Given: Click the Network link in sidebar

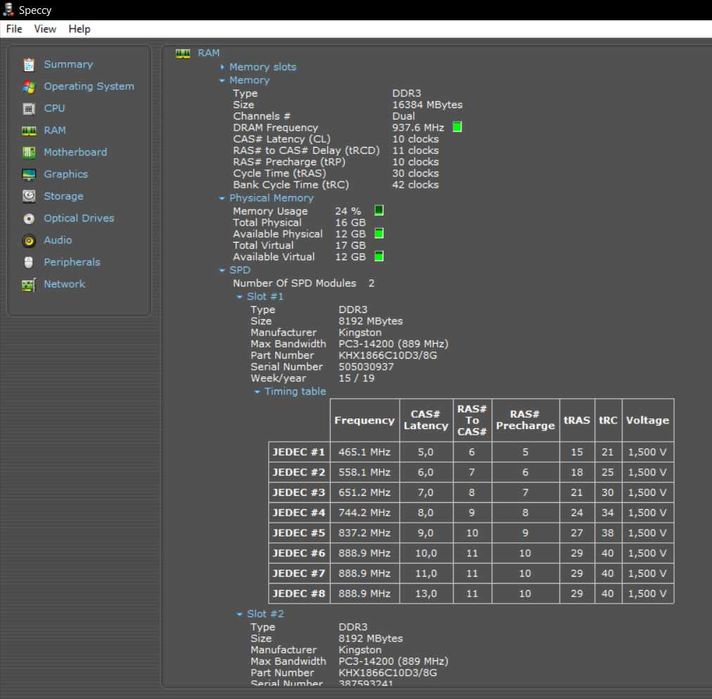Looking at the screenshot, I should tap(64, 284).
